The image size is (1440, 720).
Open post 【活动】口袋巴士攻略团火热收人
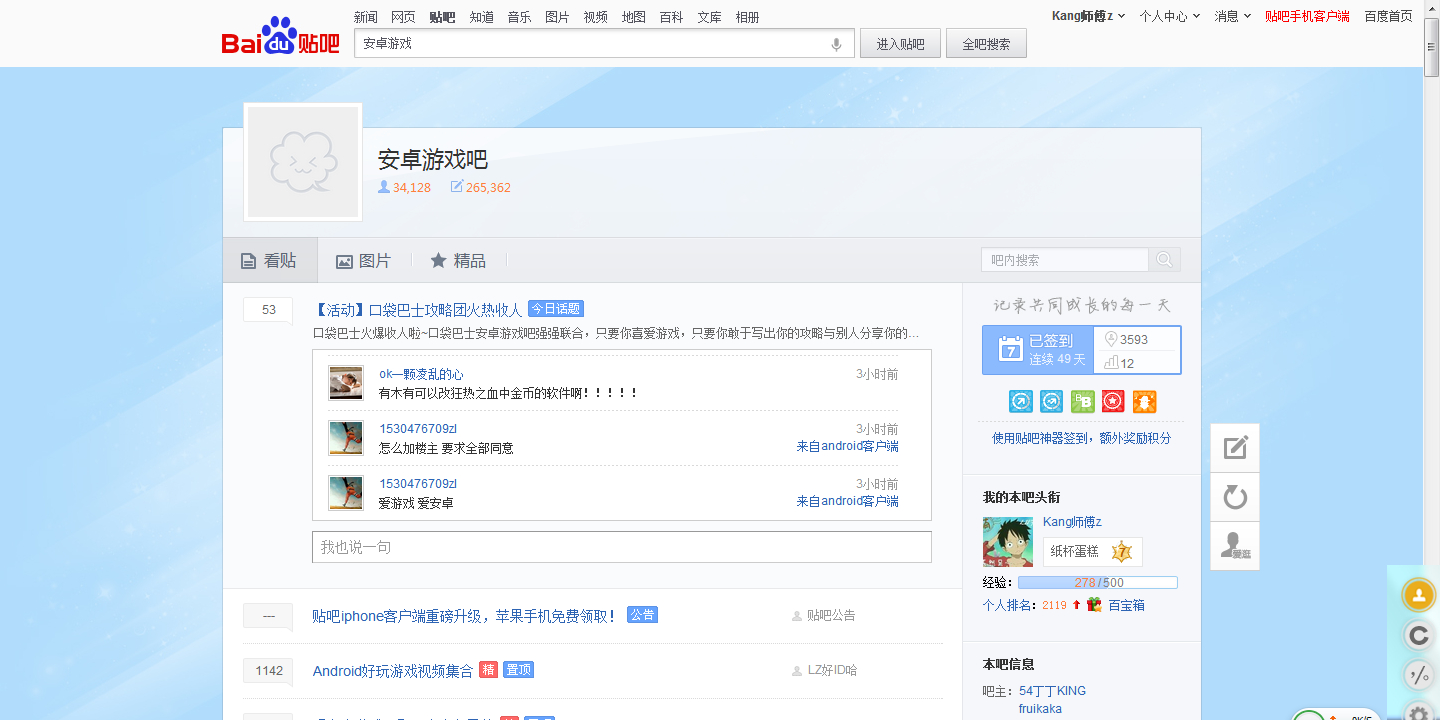[x=418, y=310]
